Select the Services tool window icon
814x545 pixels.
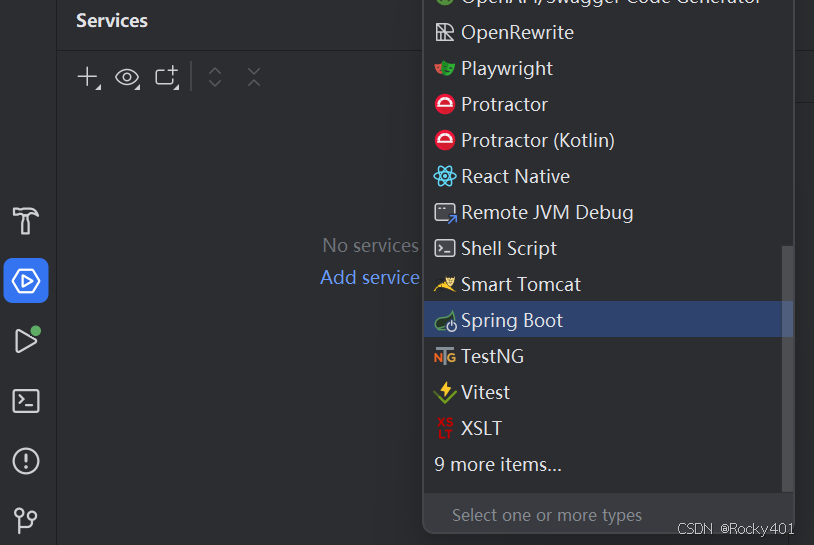point(26,281)
